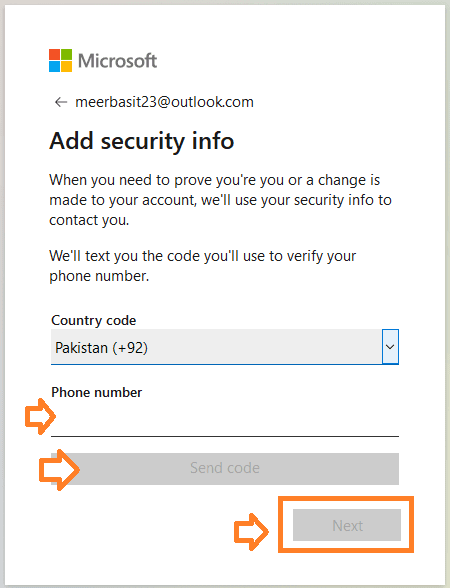Click orange arrow pointing at Next button

[x=251, y=532]
